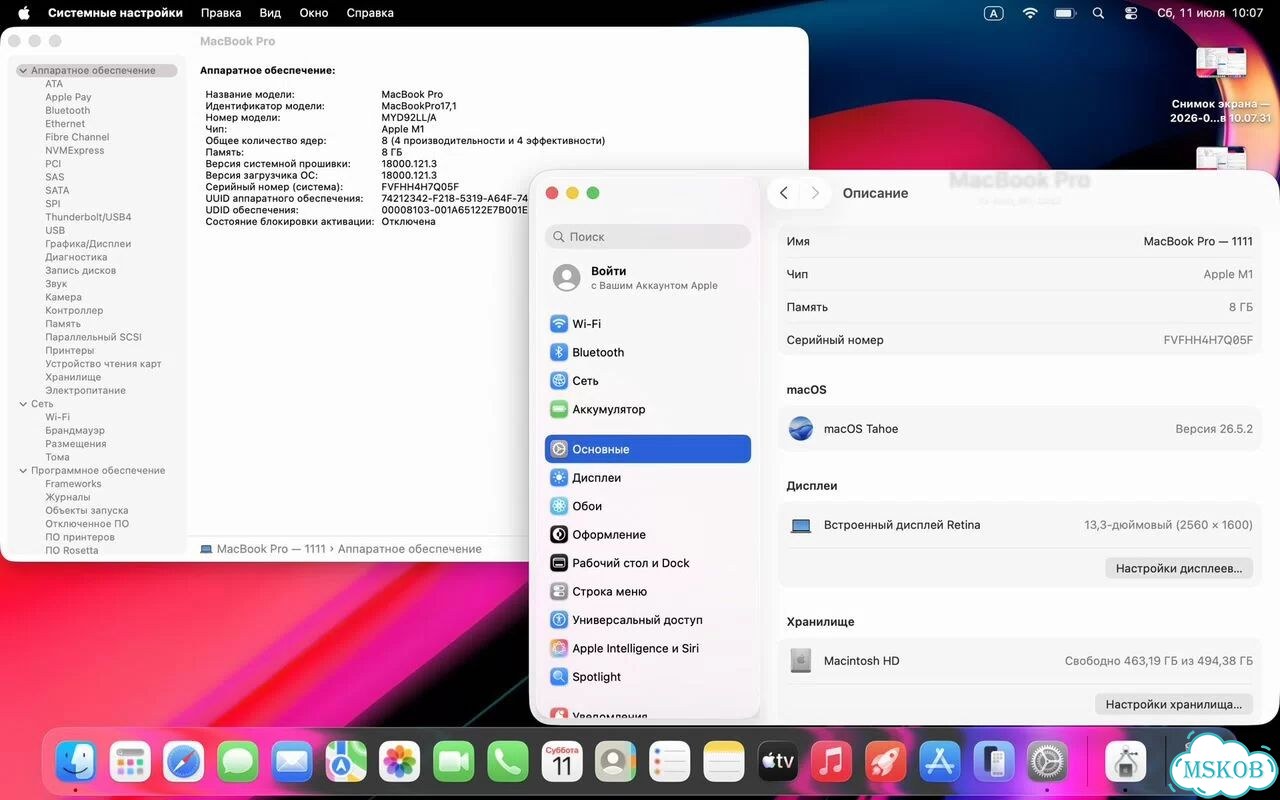Click the Настройки хранилища… button
This screenshot has height=800, width=1280.
click(1173, 704)
